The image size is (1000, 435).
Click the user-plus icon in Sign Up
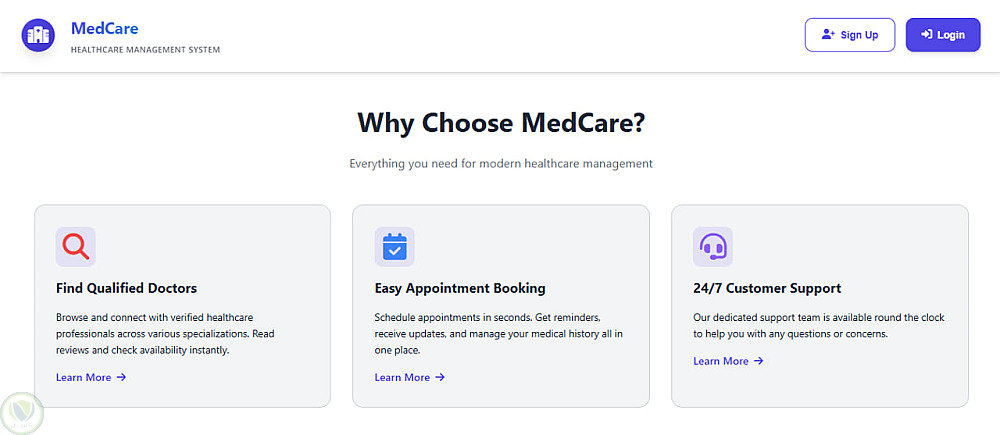click(828, 35)
